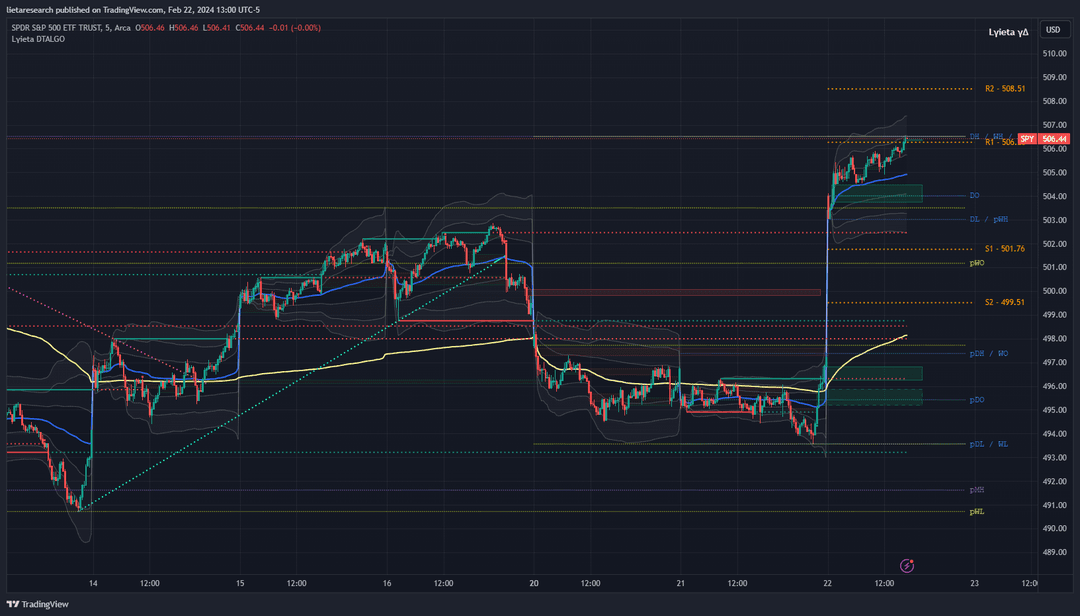1080x616 pixels.
Task: Click date 15 on the time axis
Action: tap(240, 584)
